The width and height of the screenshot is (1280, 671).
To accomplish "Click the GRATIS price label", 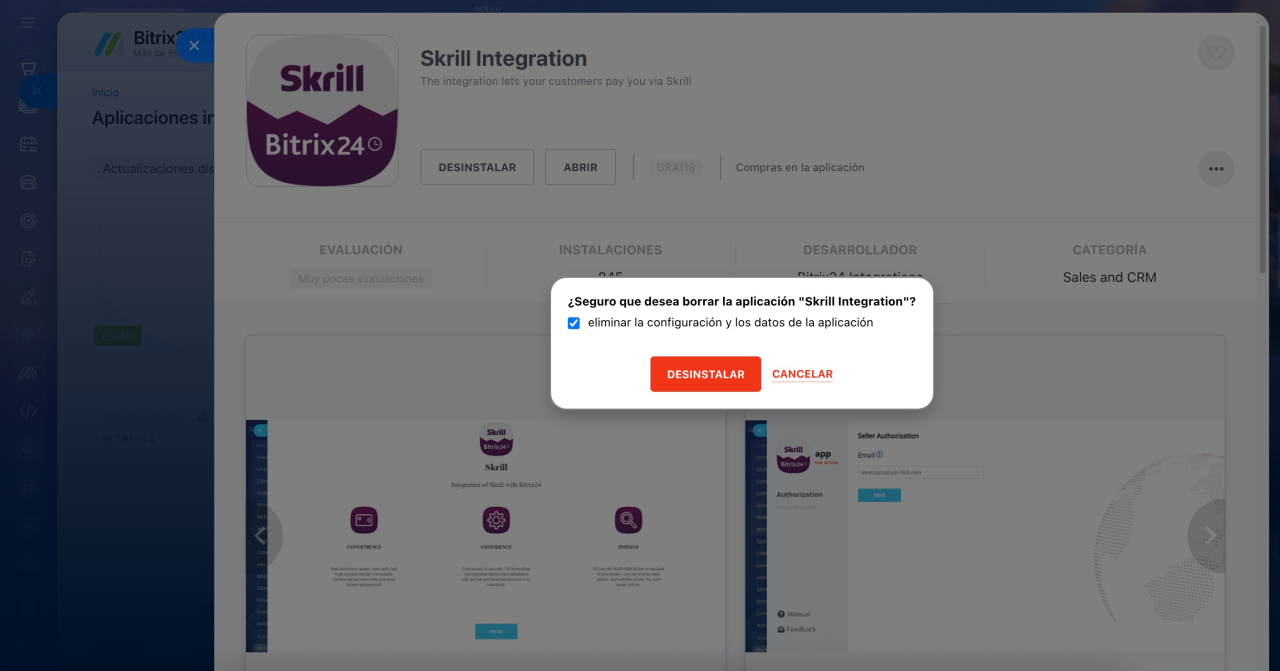I will (x=675, y=167).
